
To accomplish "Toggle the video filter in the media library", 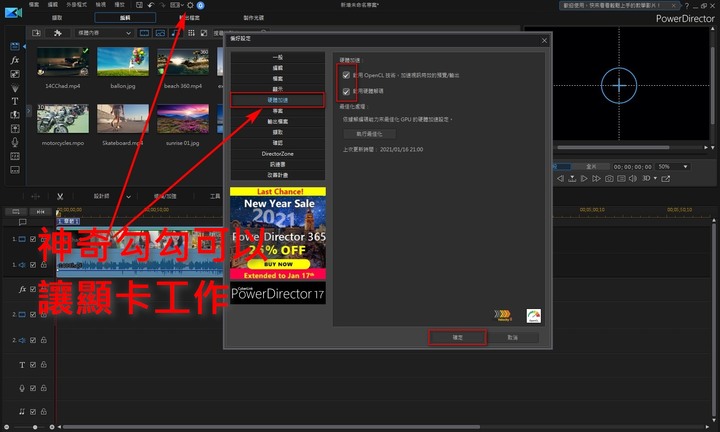I will pos(144,33).
